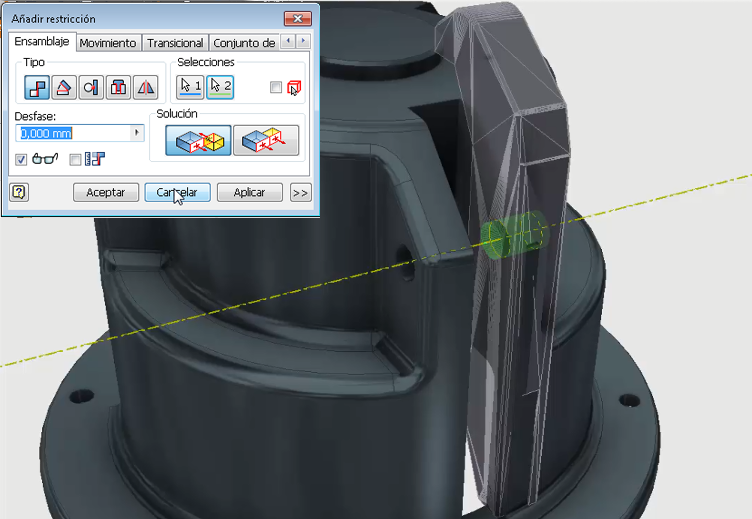
Task: Switch to the Conjunto de tab
Action: (244, 43)
